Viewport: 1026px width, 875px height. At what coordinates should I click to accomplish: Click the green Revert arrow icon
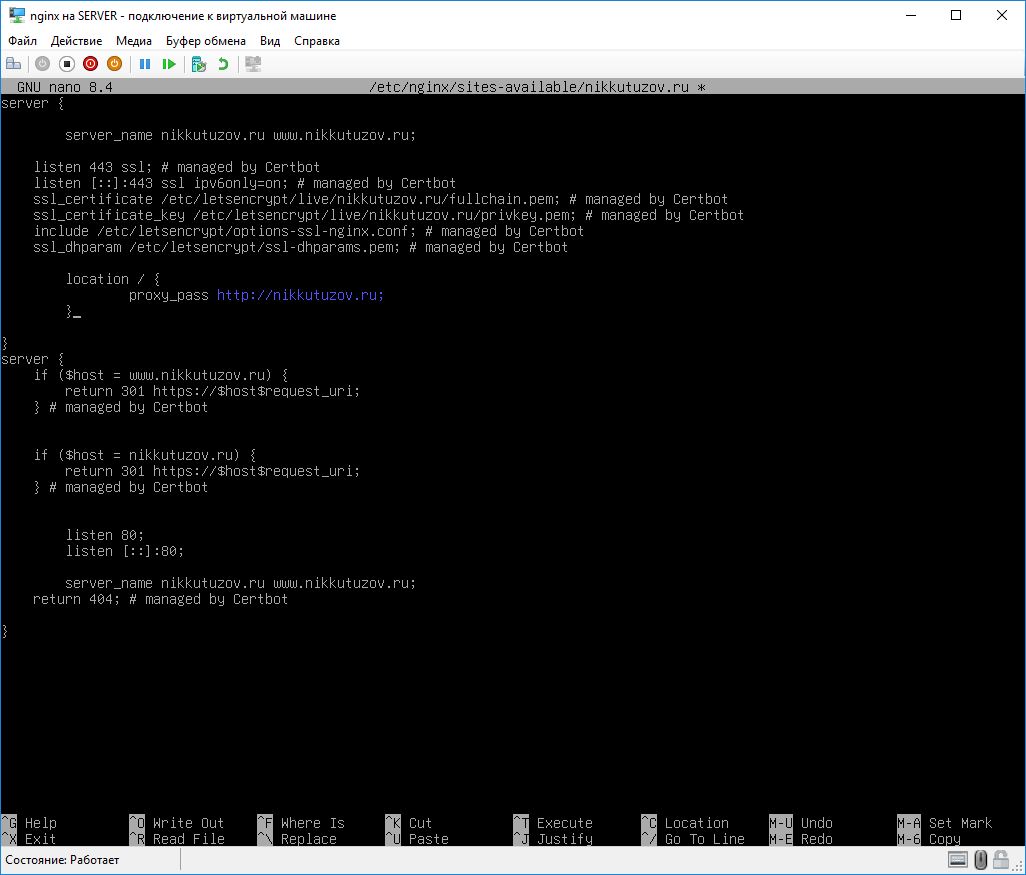[223, 64]
